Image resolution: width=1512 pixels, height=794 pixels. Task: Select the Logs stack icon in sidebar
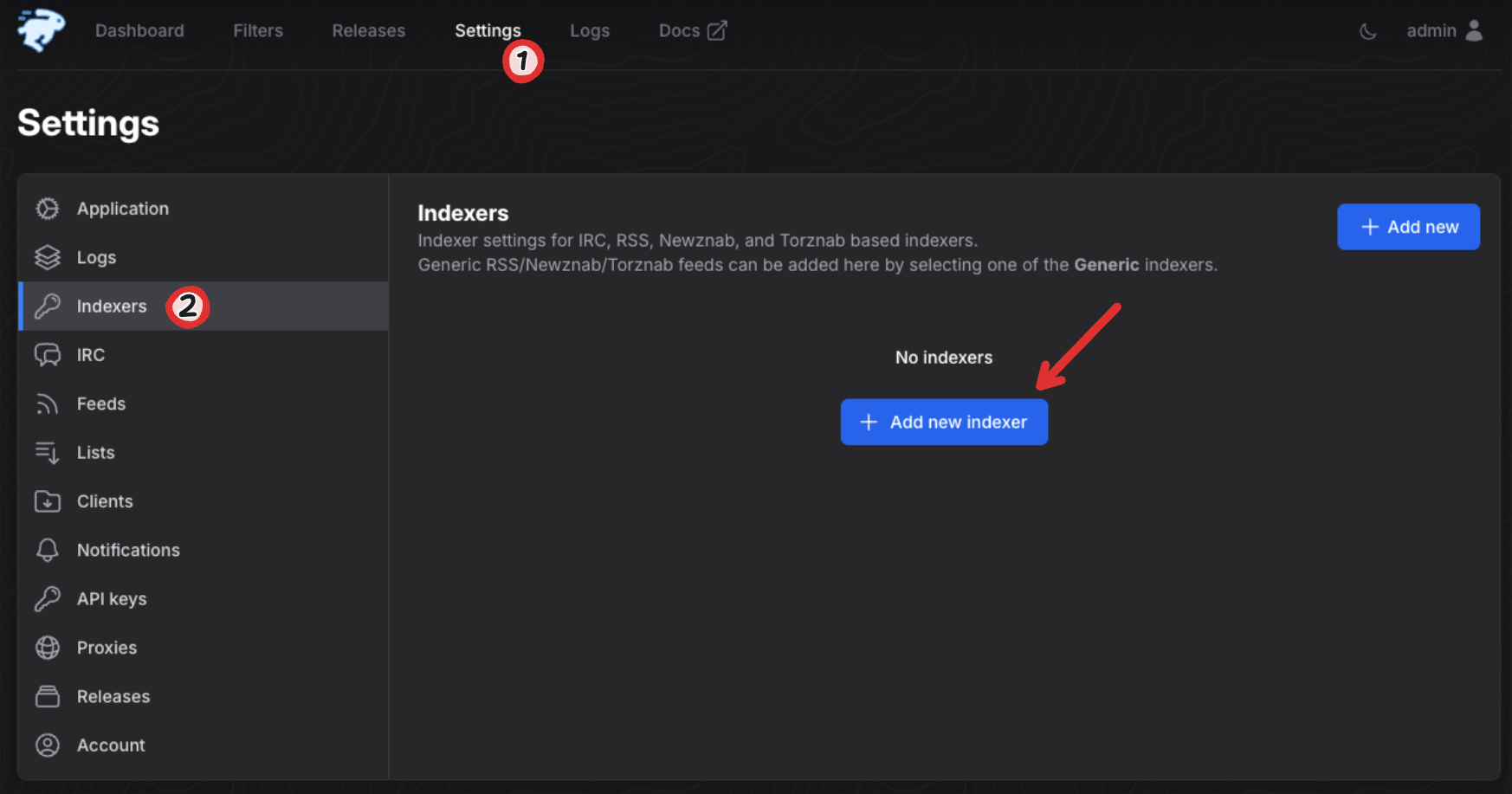coord(48,257)
